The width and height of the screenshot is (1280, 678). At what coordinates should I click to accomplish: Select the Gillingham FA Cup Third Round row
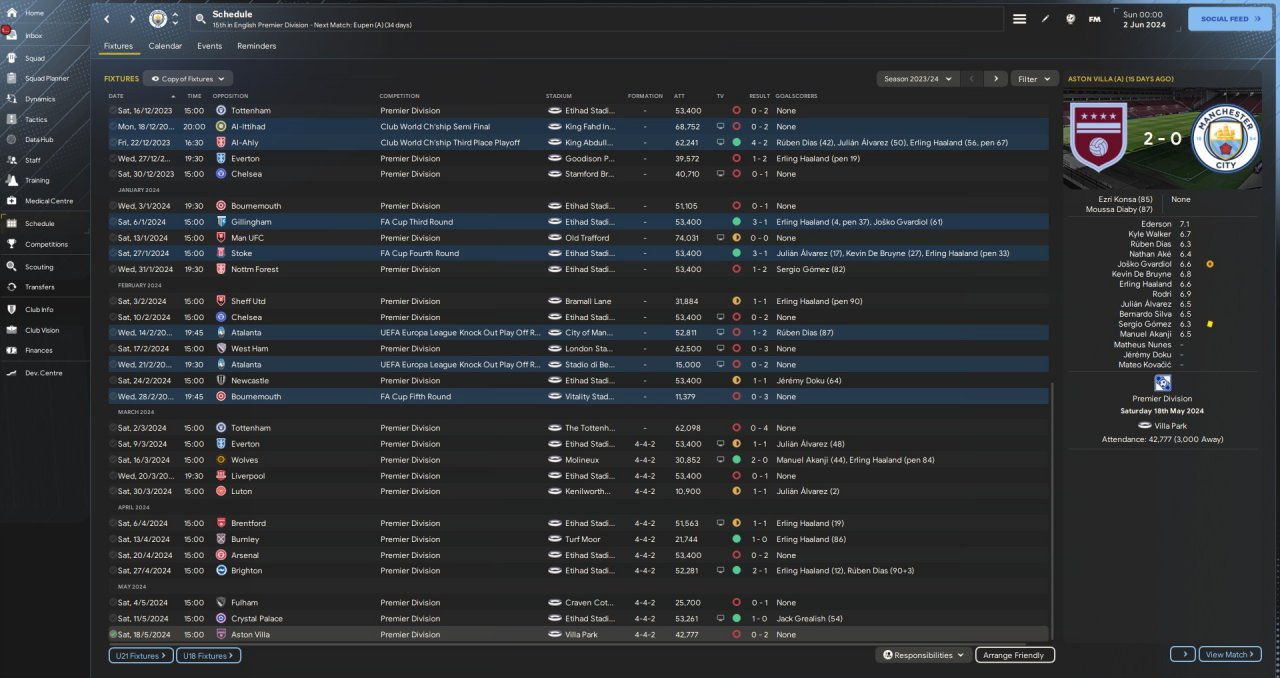(x=578, y=222)
